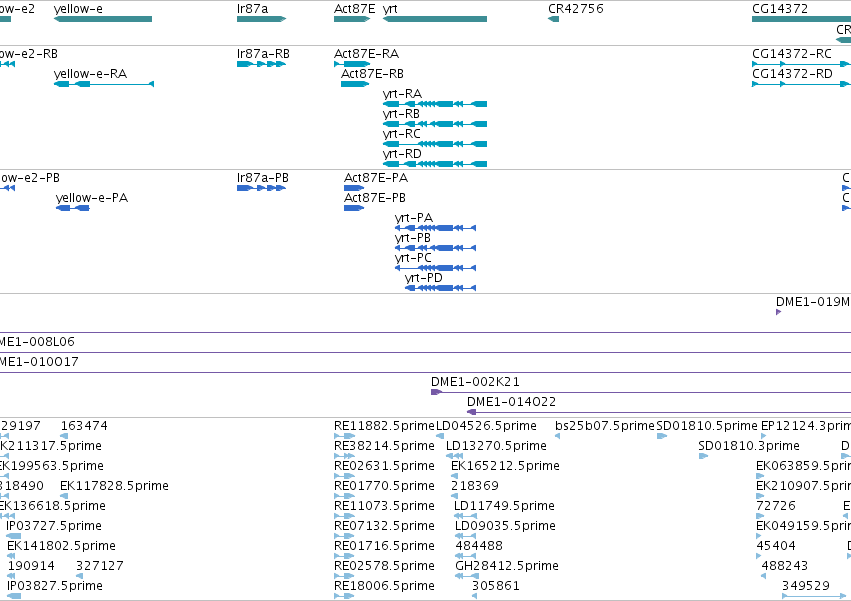Select the CG14372 gene label

(x=779, y=9)
